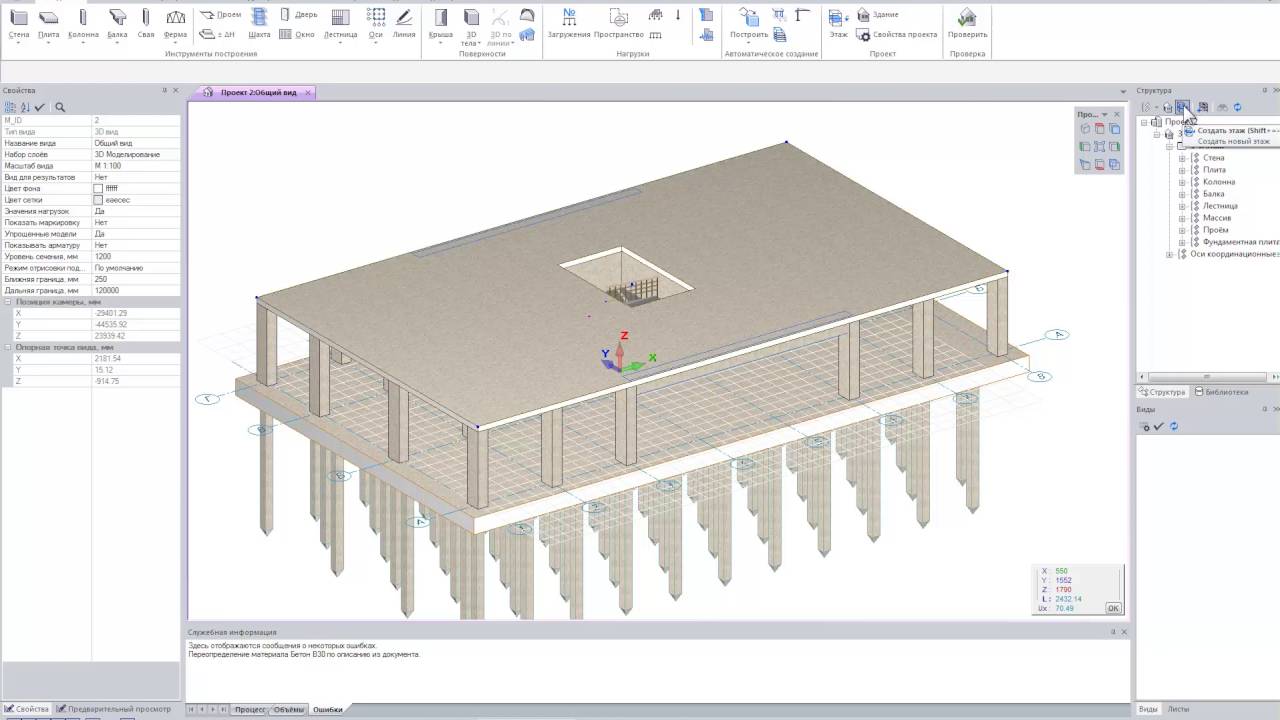The width and height of the screenshot is (1280, 720).
Task: Toggle the checkmark icon in Свойства toolbar
Action: point(40,107)
